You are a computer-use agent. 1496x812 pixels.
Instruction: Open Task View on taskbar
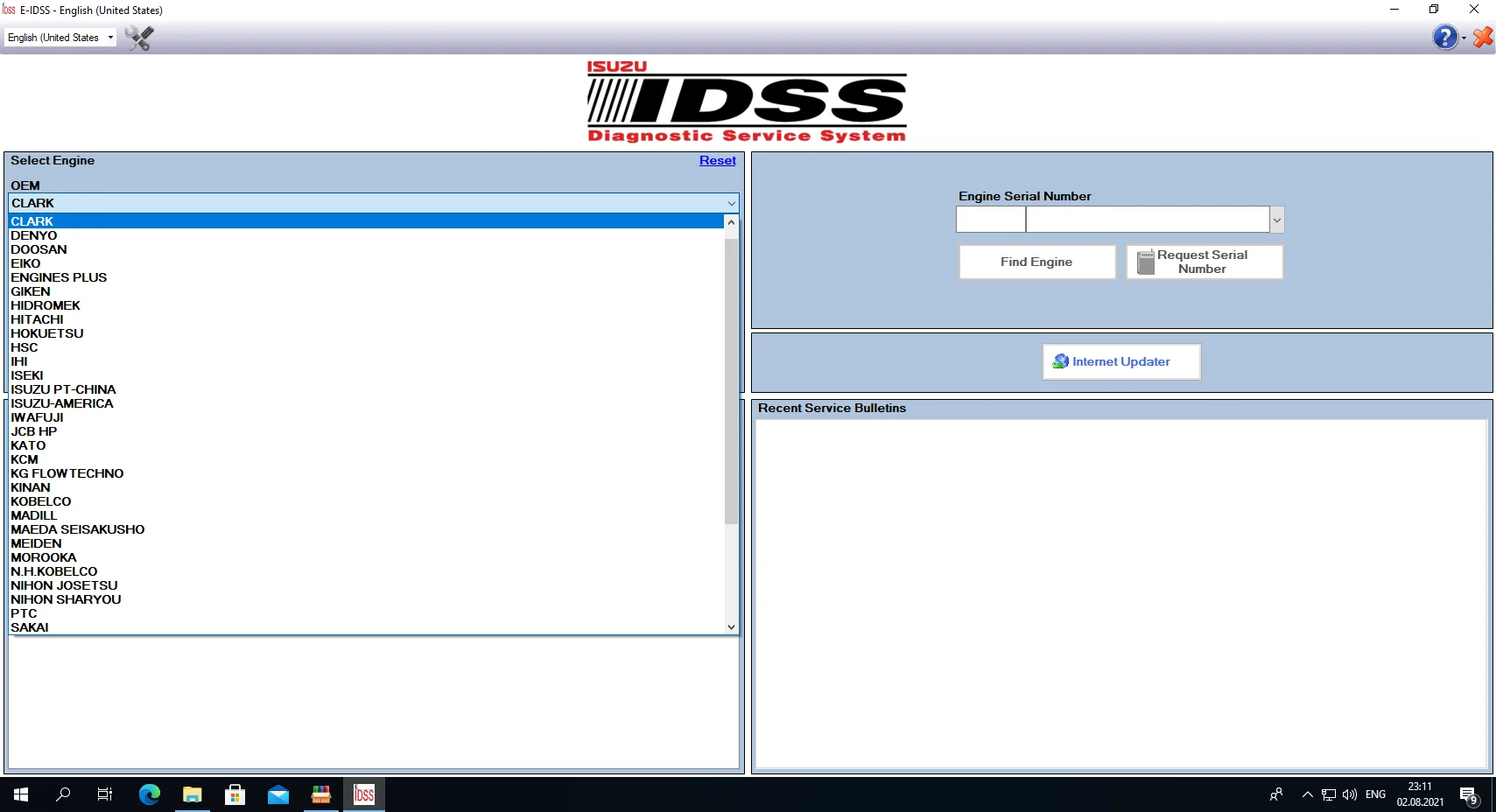105,794
